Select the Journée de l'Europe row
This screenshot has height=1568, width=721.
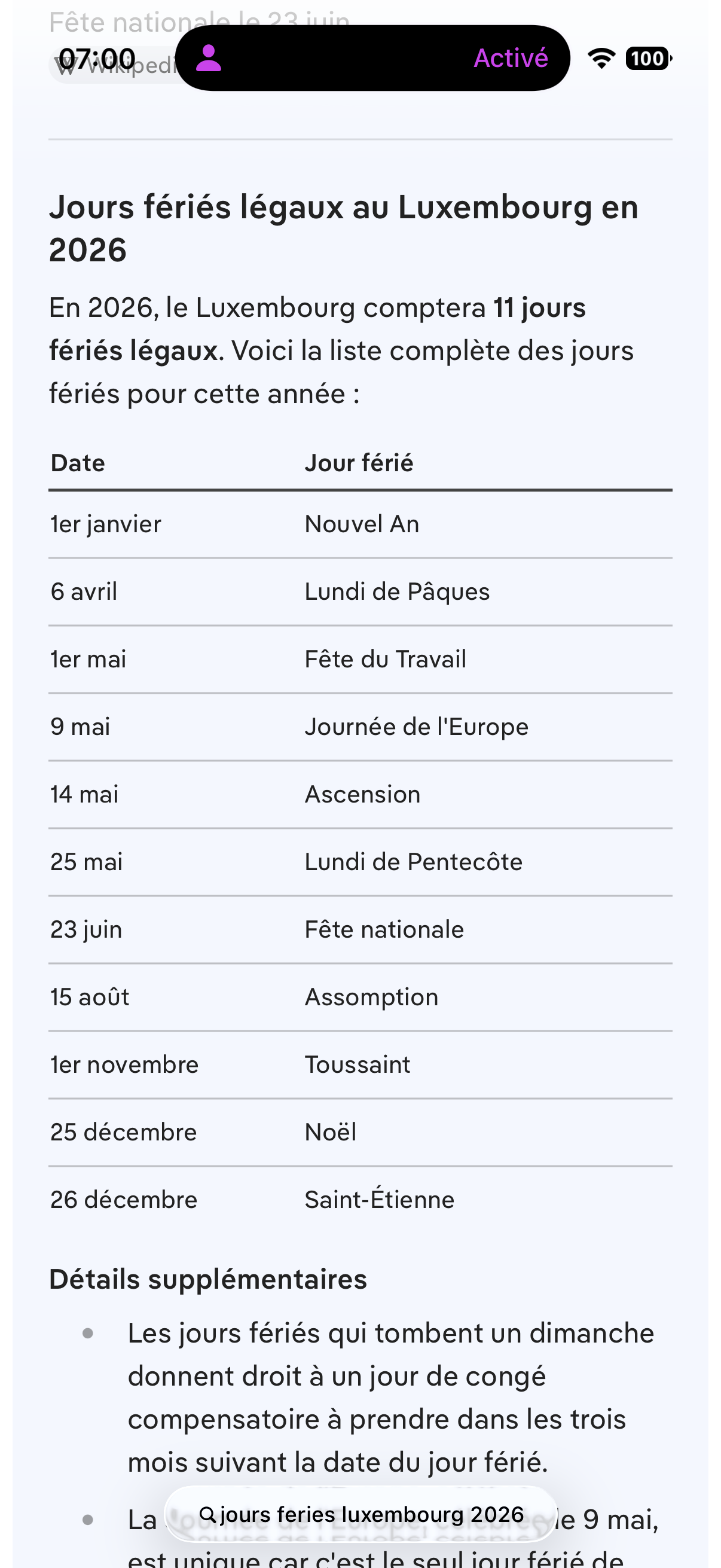[x=360, y=727]
